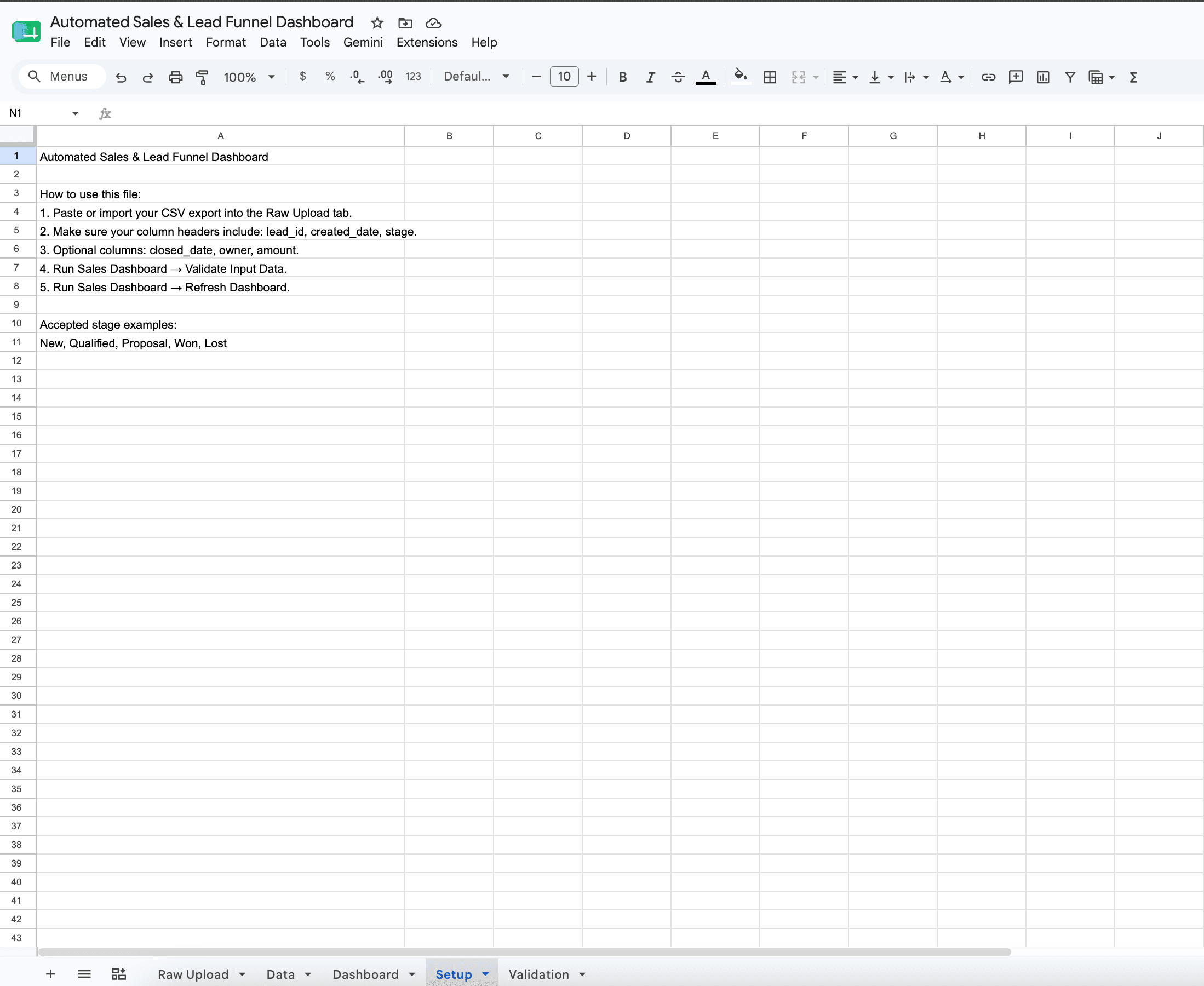Open the Help menu
This screenshot has height=986, width=1204.
coord(484,43)
